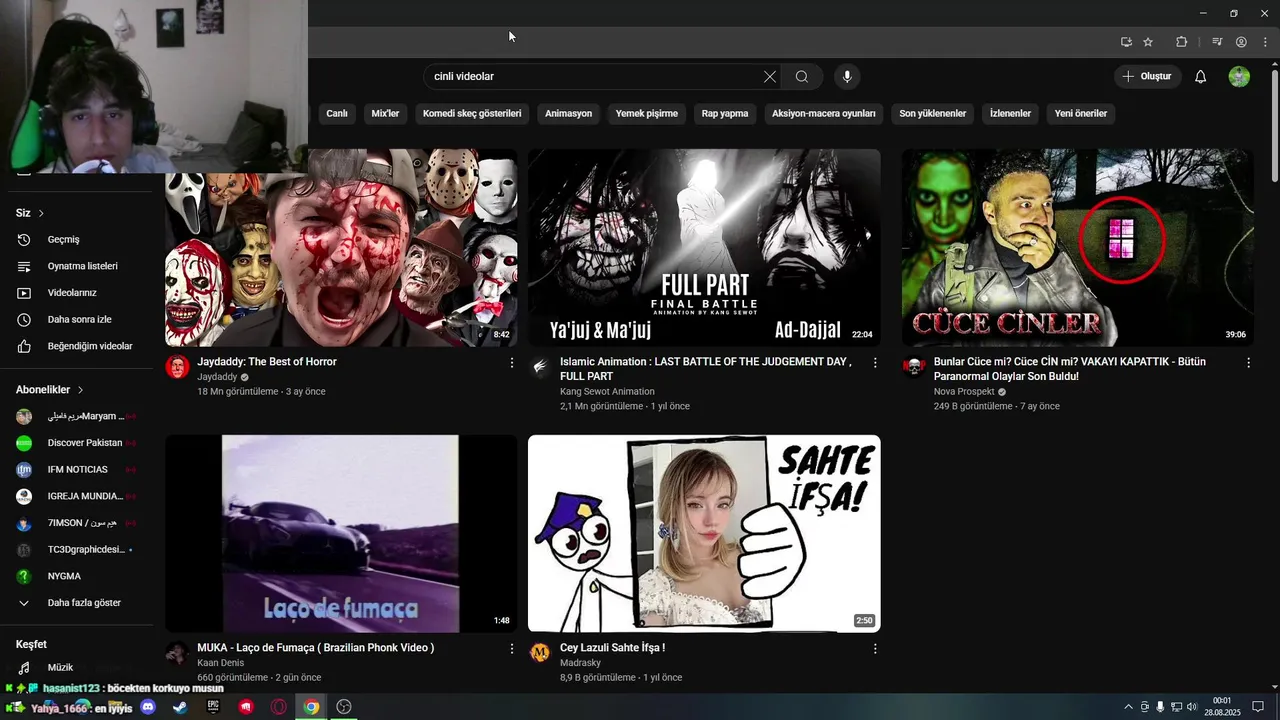
Task: Expand the Abonelikler section chevron
Action: coord(81,390)
